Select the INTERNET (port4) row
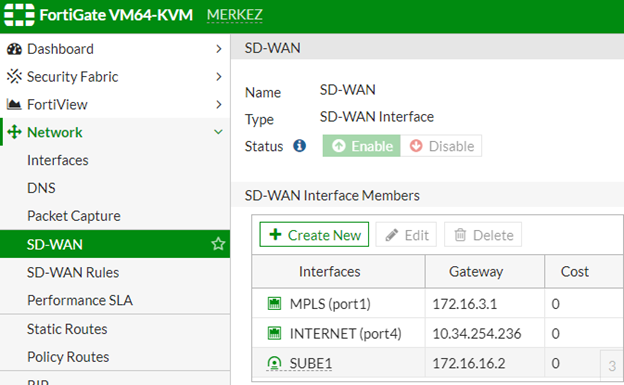Screen dimensions: 624x385 pos(438,333)
